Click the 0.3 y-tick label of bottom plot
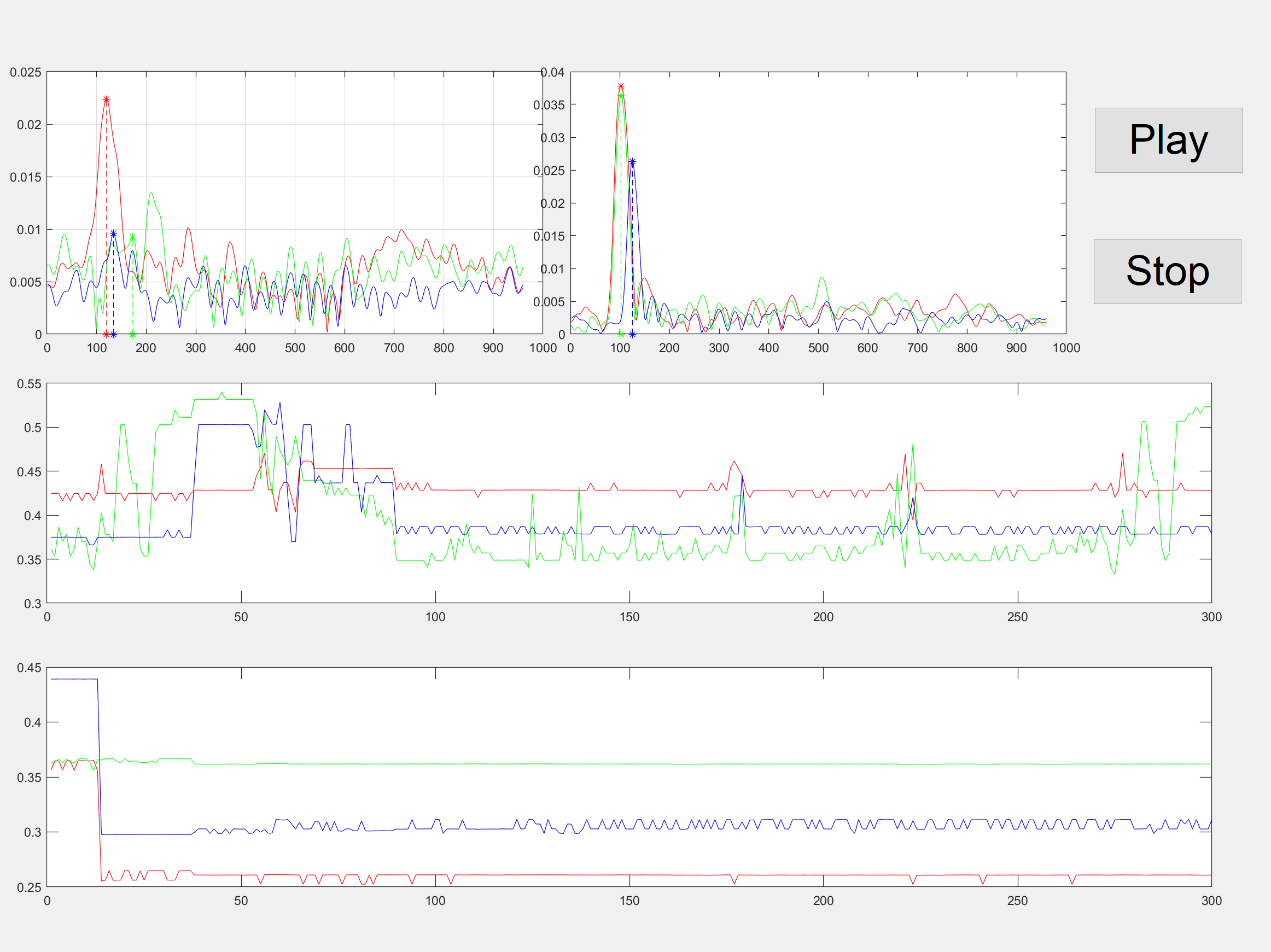Image resolution: width=1271 pixels, height=952 pixels. click(32, 832)
